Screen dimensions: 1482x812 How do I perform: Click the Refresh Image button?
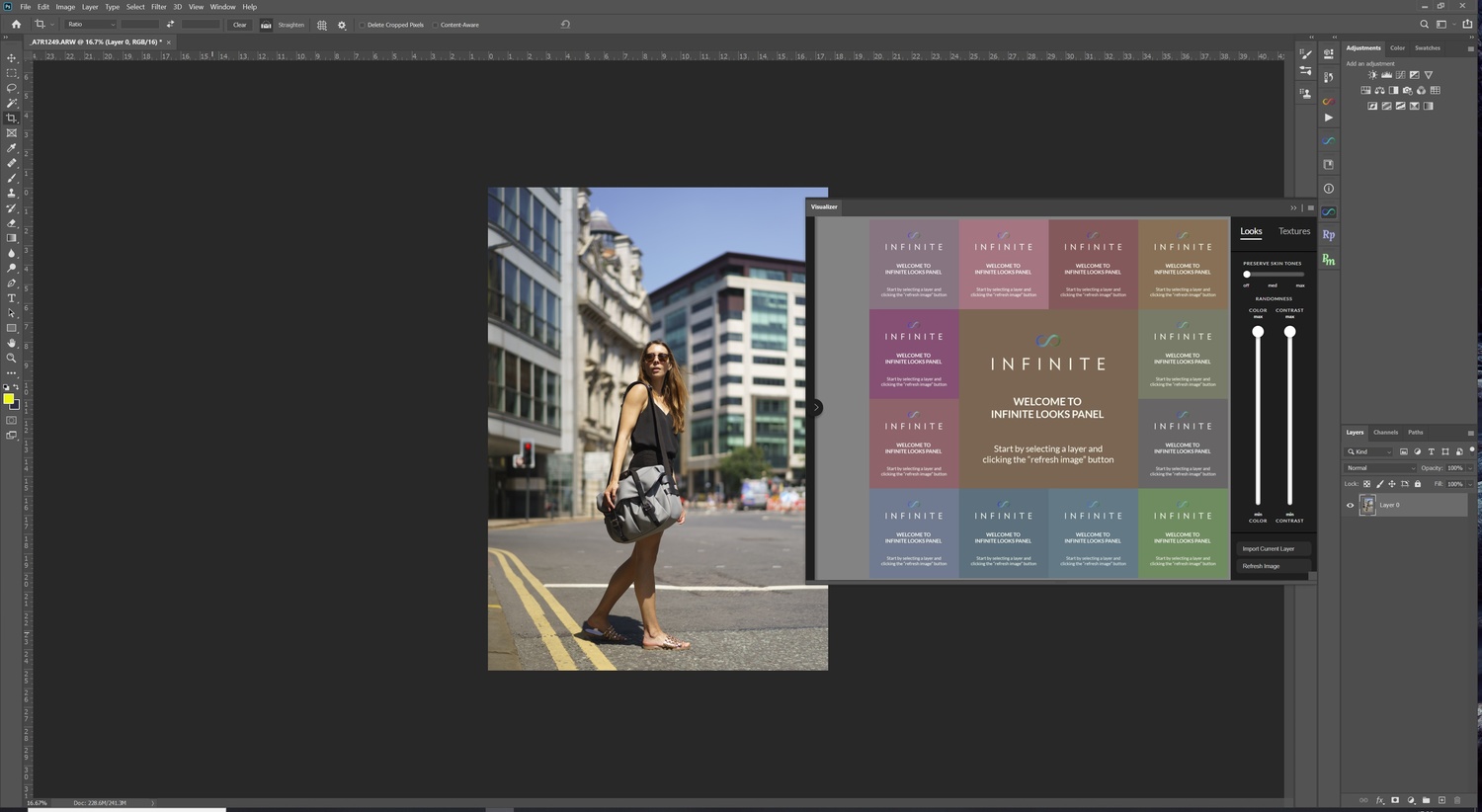[1273, 566]
